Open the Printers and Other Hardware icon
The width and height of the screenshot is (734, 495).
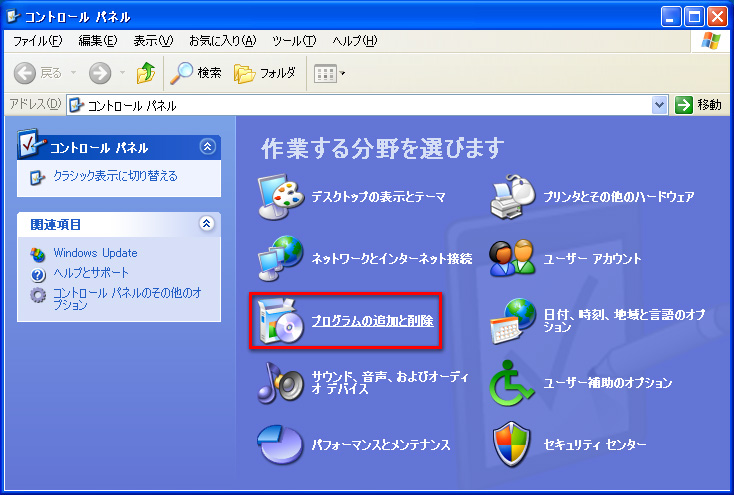(x=512, y=197)
